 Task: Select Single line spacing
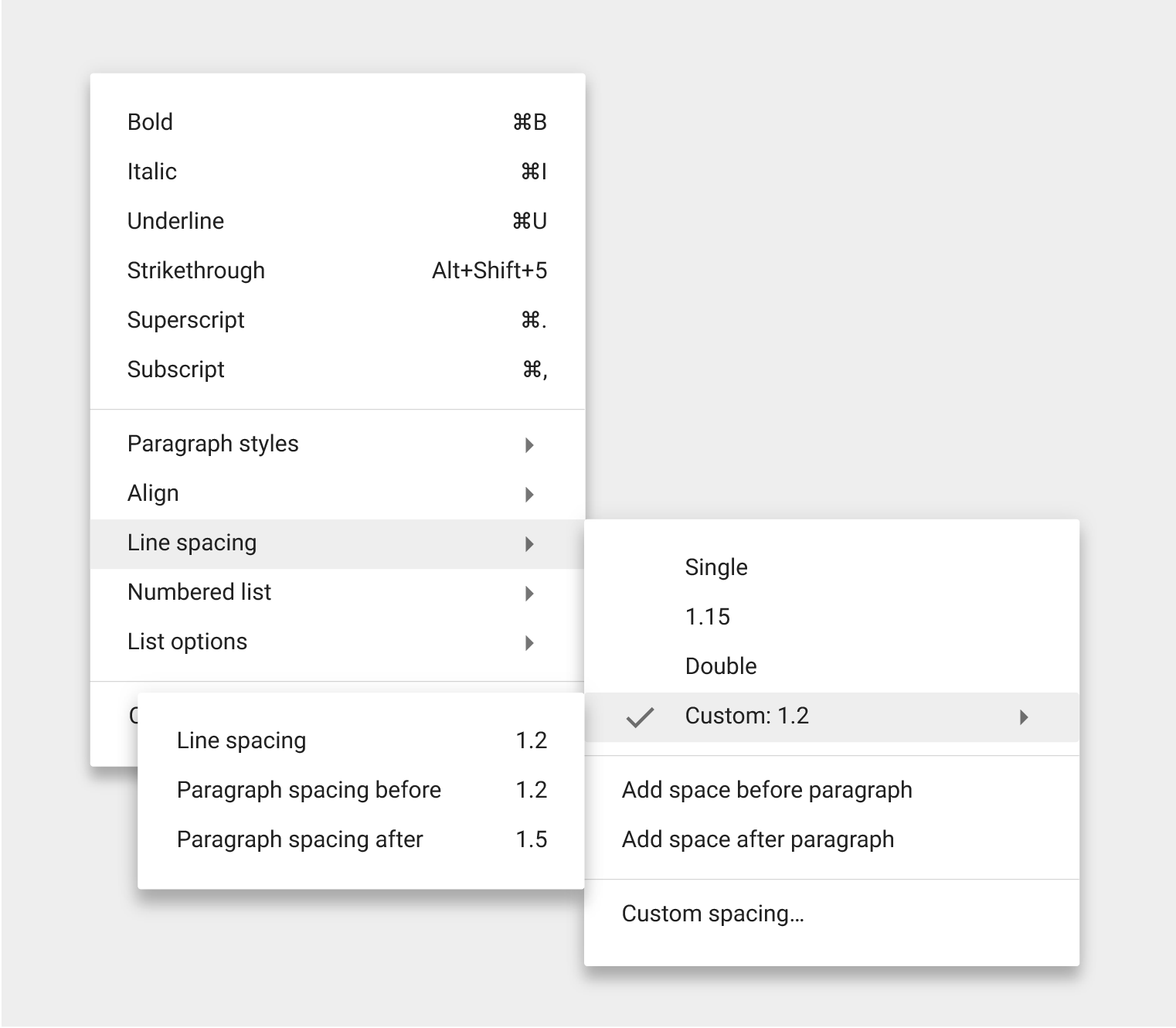tap(716, 567)
